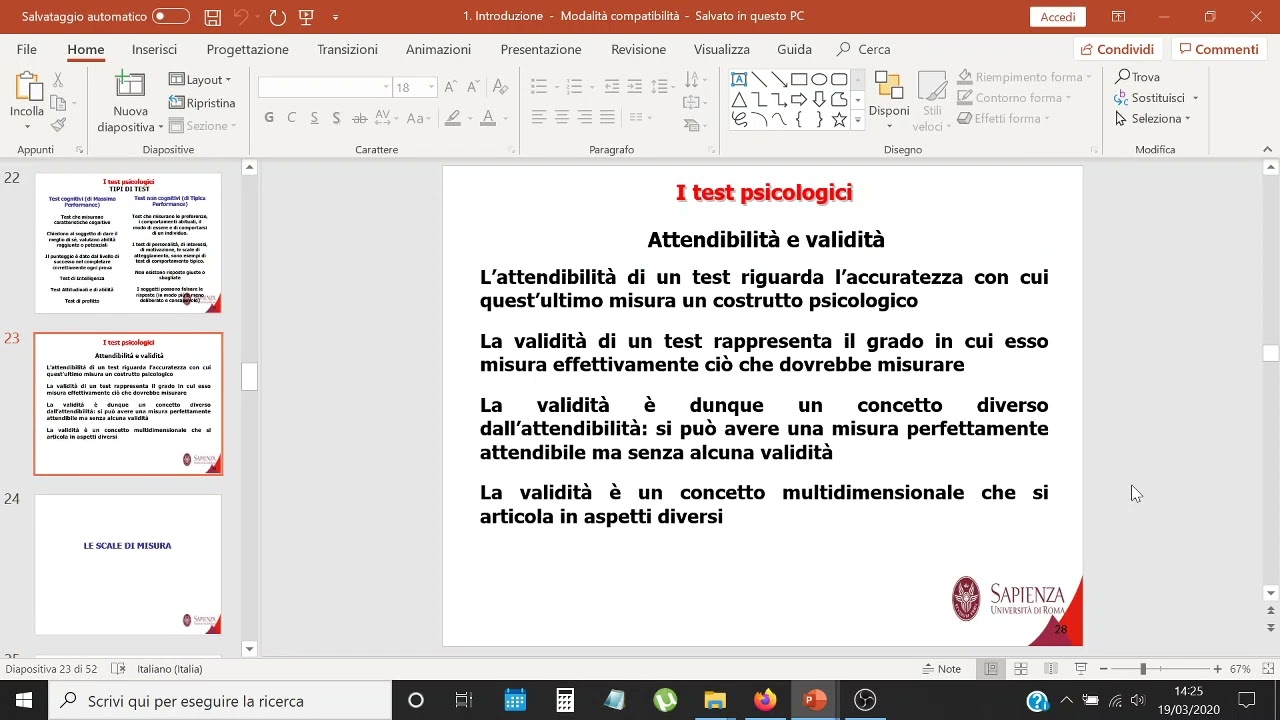
Task: Align text left in paragraph group
Action: click(539, 118)
